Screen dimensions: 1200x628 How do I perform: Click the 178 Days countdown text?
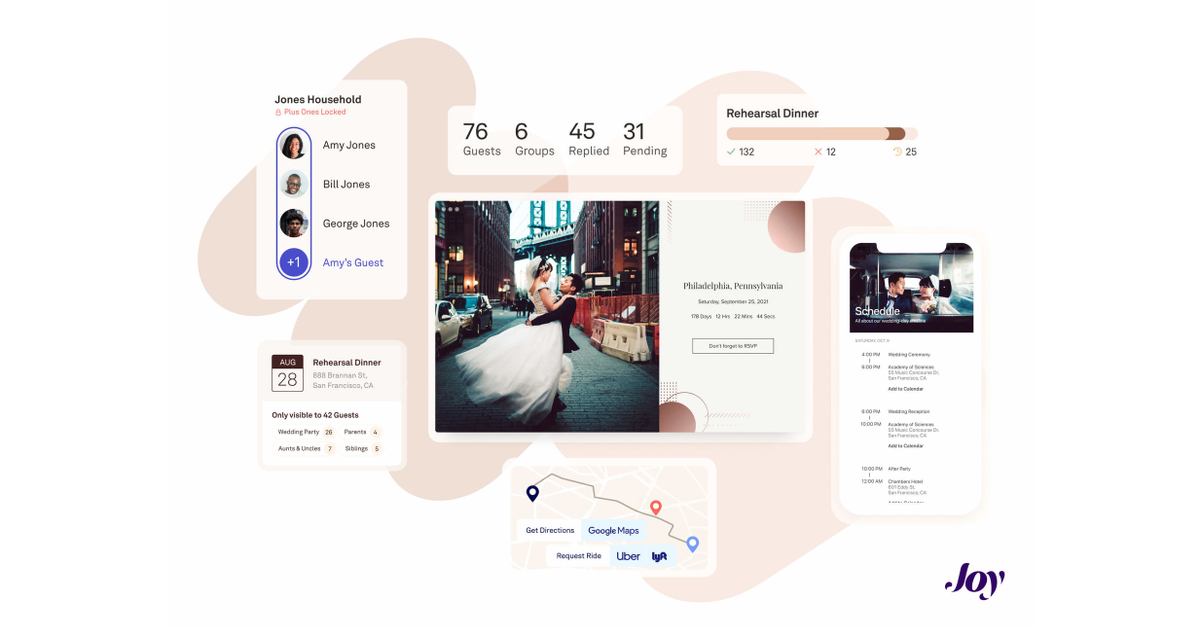701,316
